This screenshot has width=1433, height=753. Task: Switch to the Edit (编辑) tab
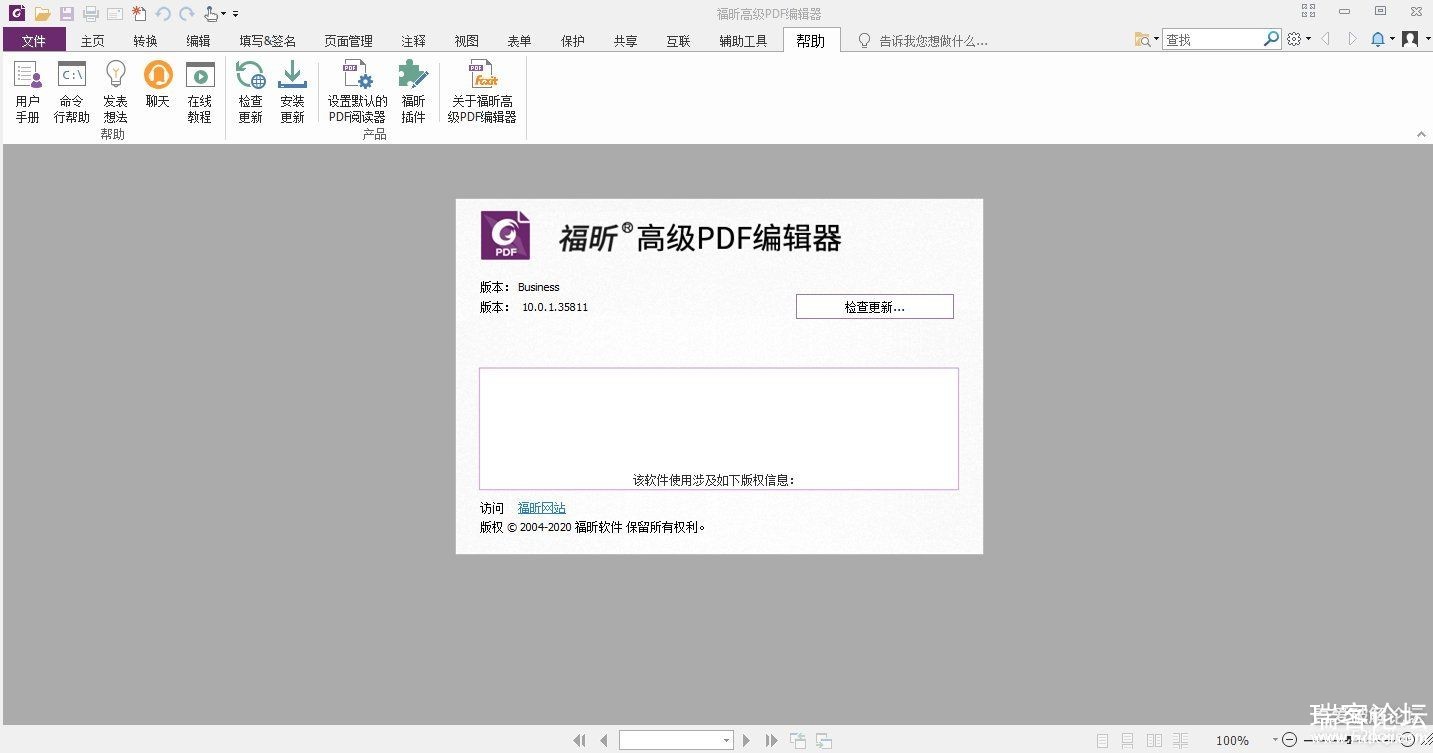point(199,41)
